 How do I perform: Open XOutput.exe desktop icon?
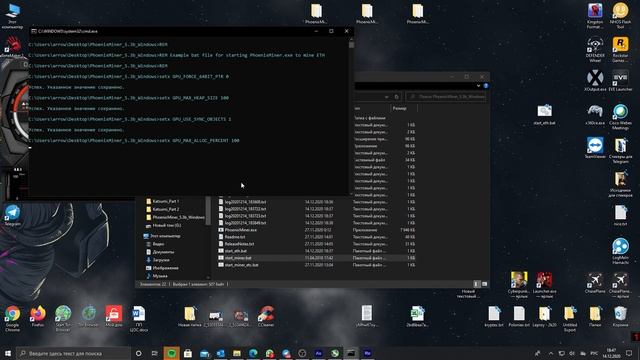595,80
